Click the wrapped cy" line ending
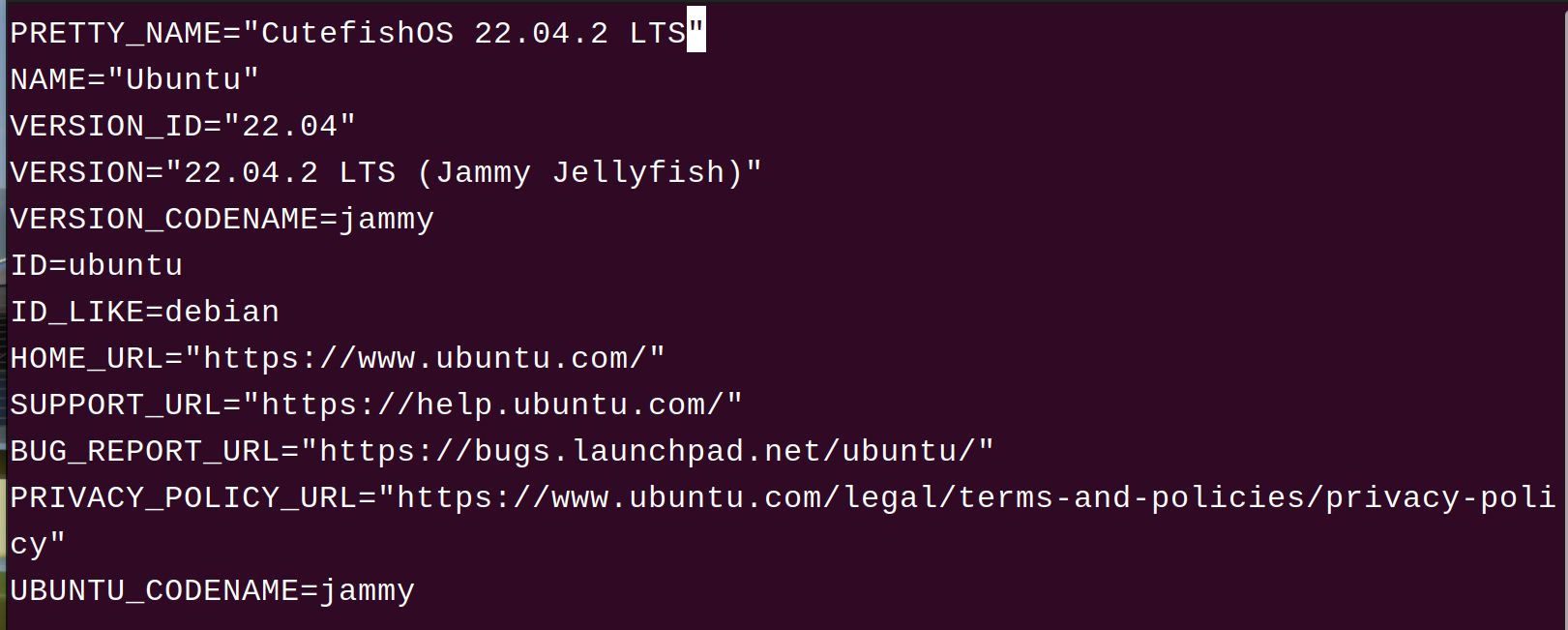This screenshot has height=630, width=1568. point(37,544)
